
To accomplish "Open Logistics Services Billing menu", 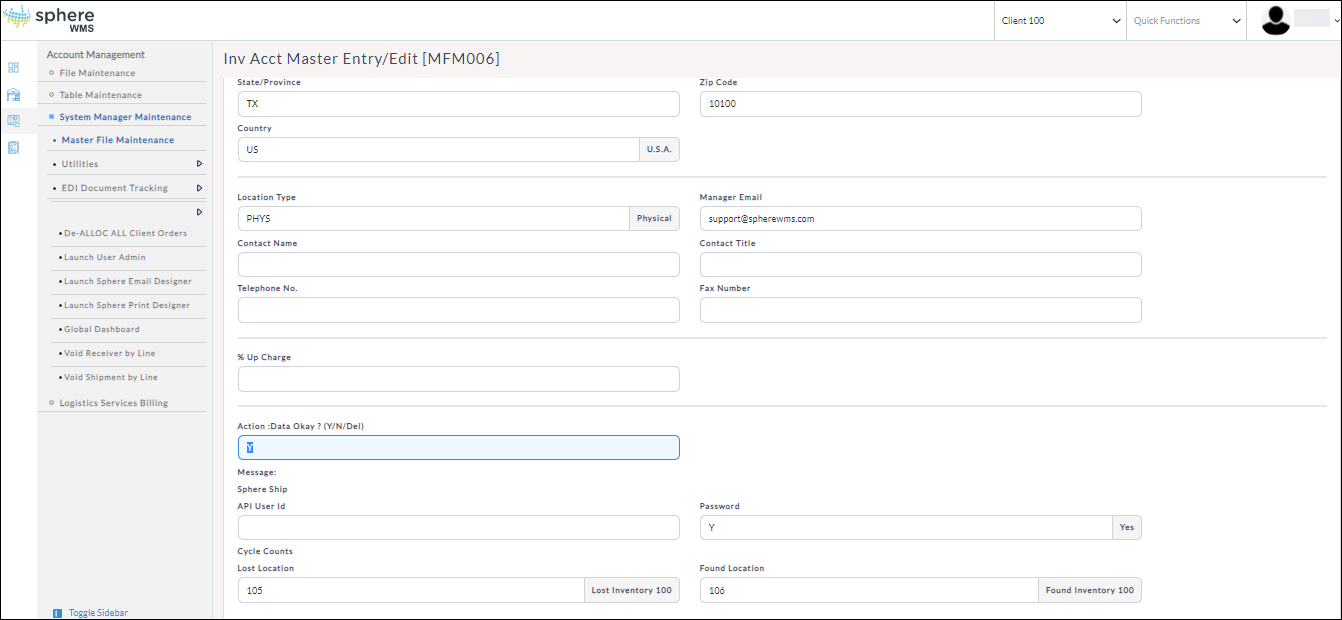I will [113, 403].
